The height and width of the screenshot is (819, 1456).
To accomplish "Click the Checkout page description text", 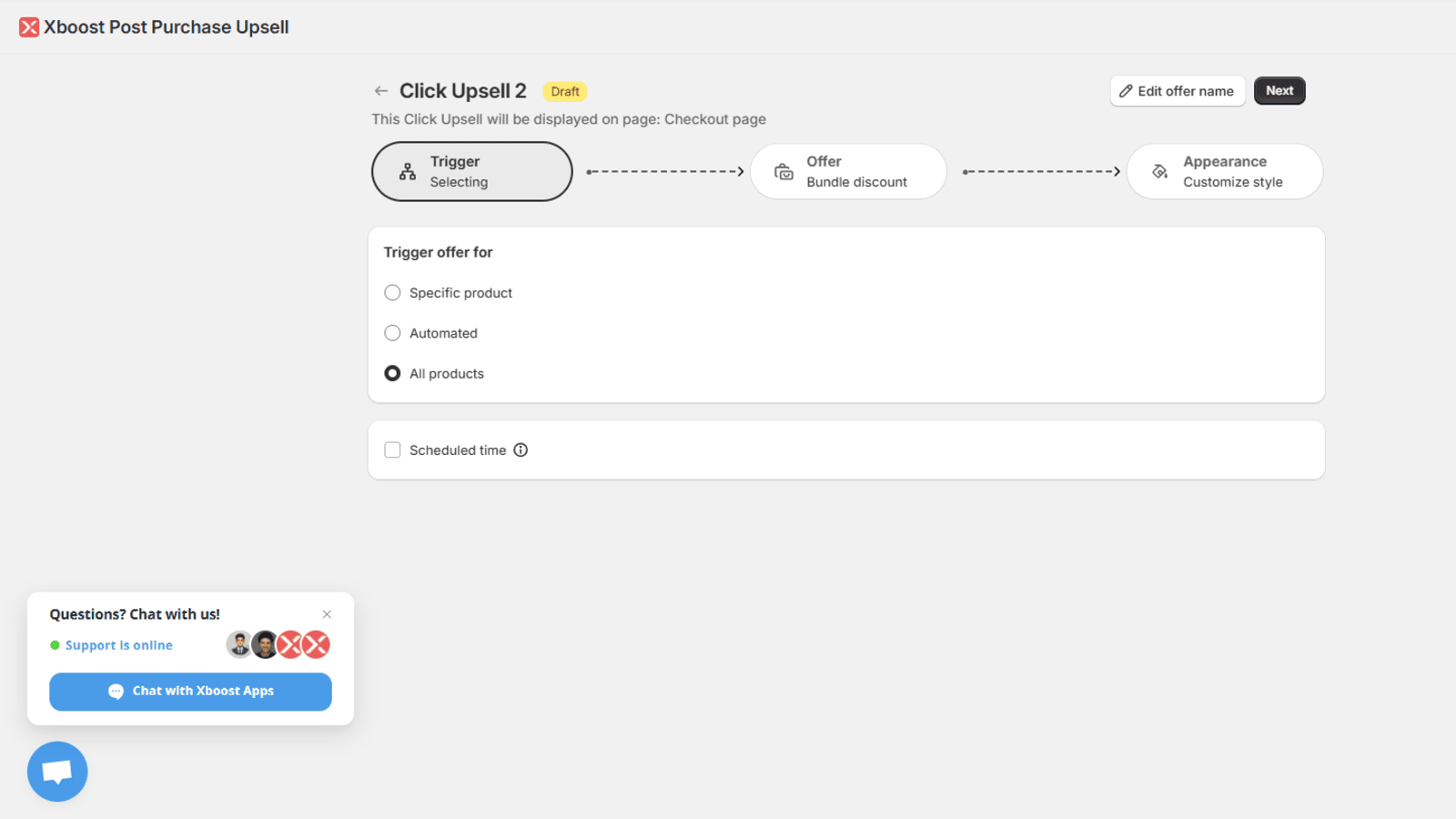I will pyautogui.click(x=569, y=119).
